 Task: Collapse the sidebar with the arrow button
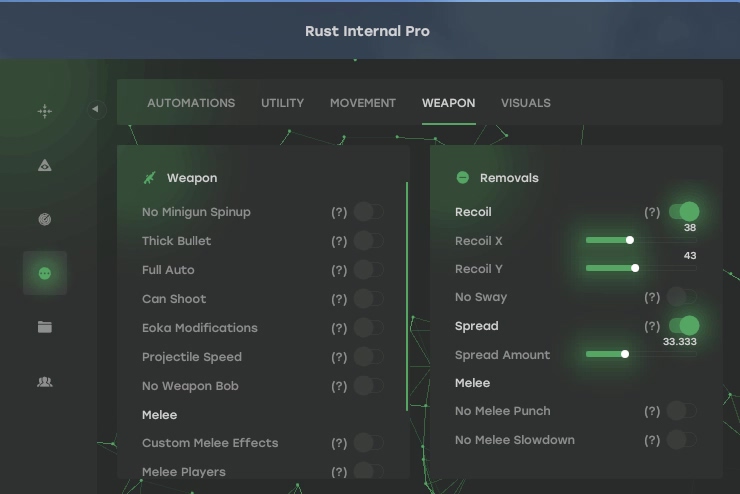coord(96,109)
